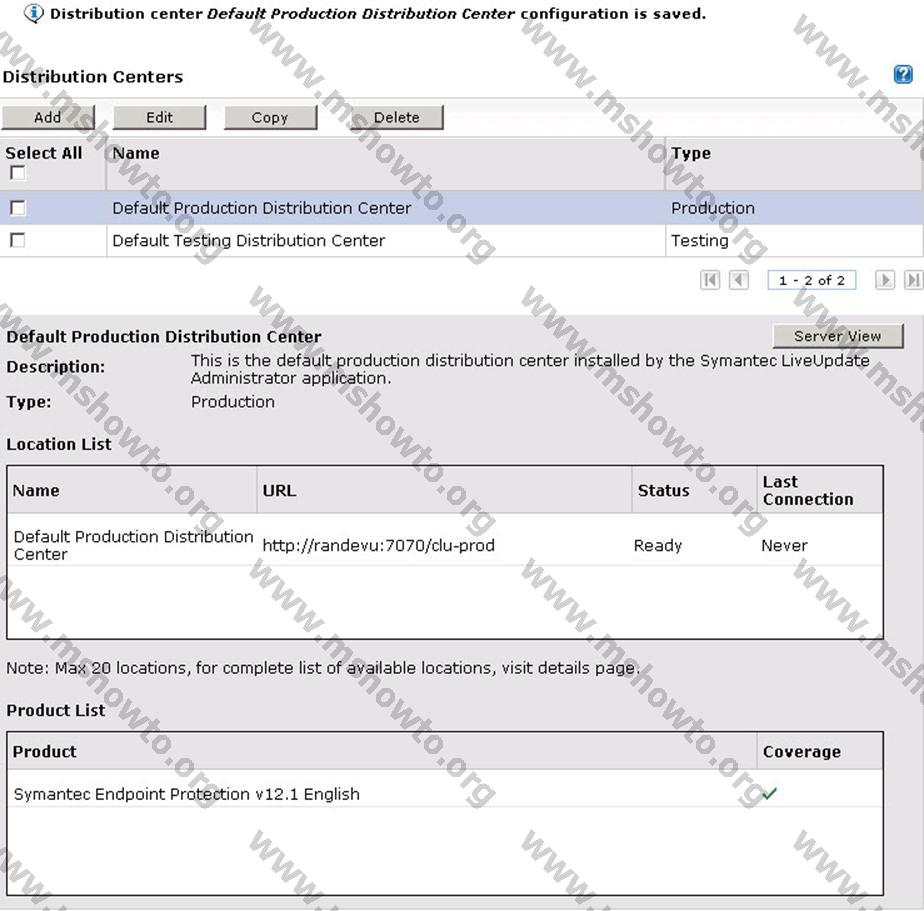Click 'Symantec Endpoint Protection v12.1 English' product

click(x=186, y=794)
